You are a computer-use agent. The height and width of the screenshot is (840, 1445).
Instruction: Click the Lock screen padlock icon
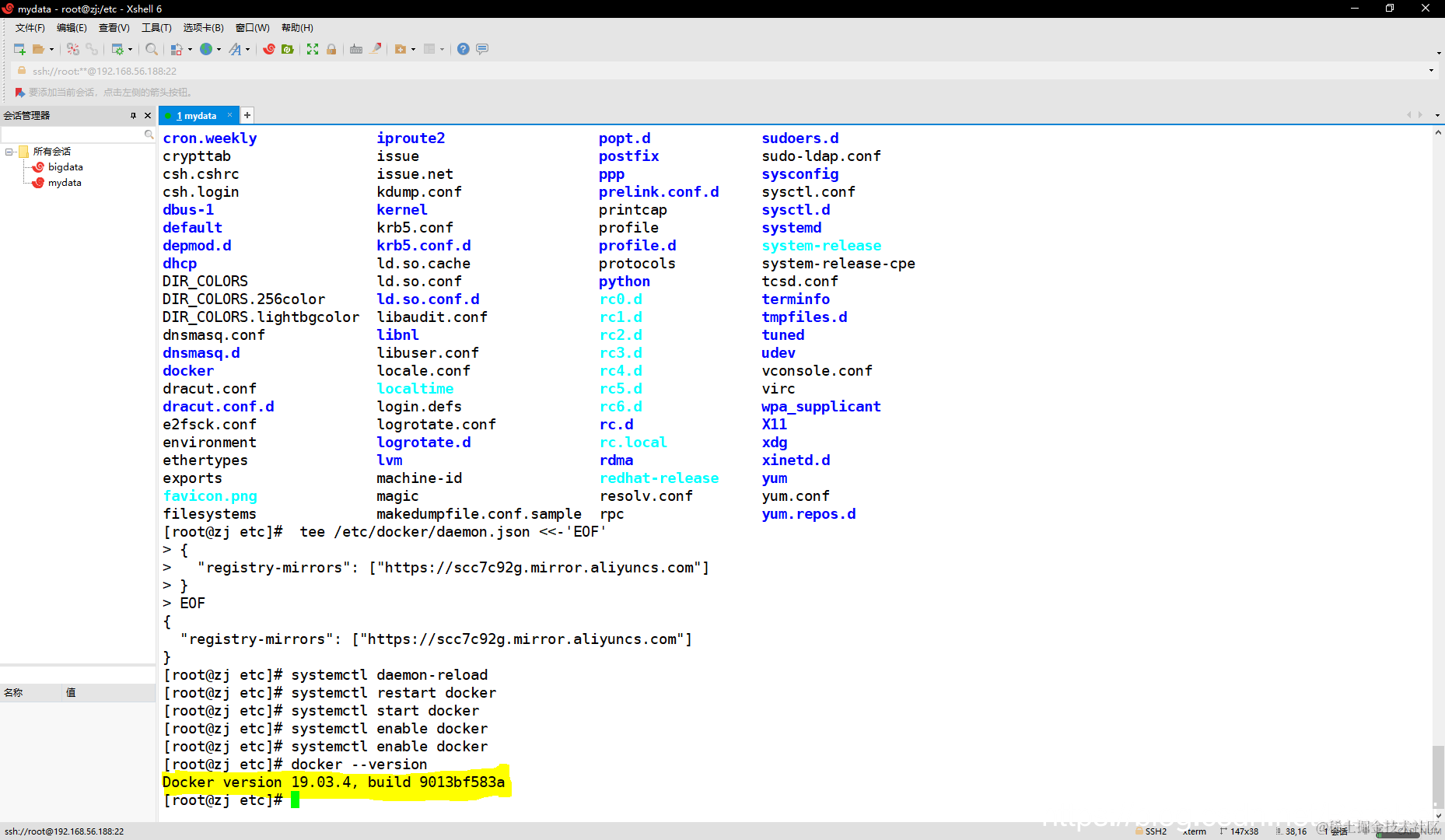tap(331, 49)
